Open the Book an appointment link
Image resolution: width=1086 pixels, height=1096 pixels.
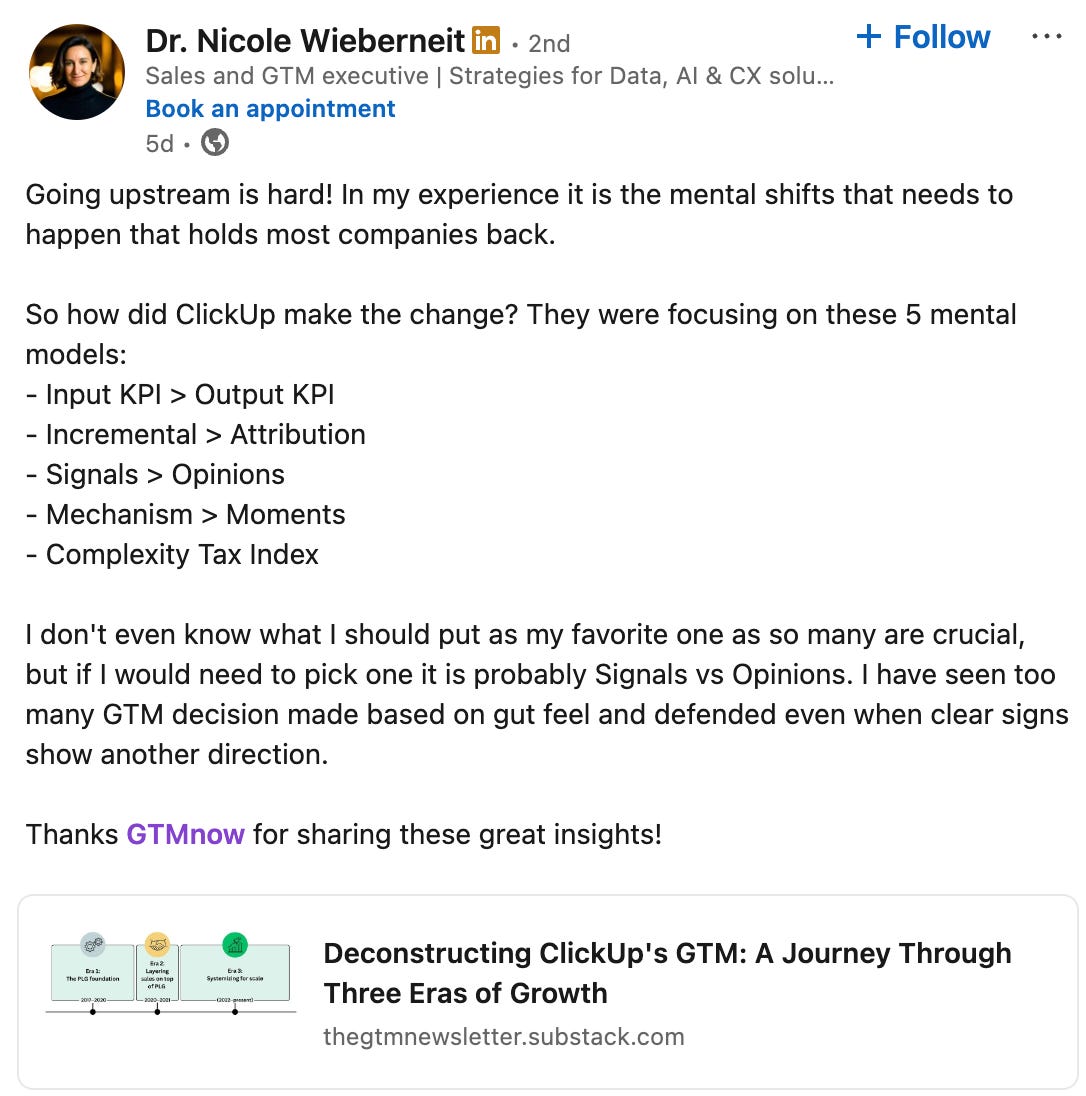[270, 109]
